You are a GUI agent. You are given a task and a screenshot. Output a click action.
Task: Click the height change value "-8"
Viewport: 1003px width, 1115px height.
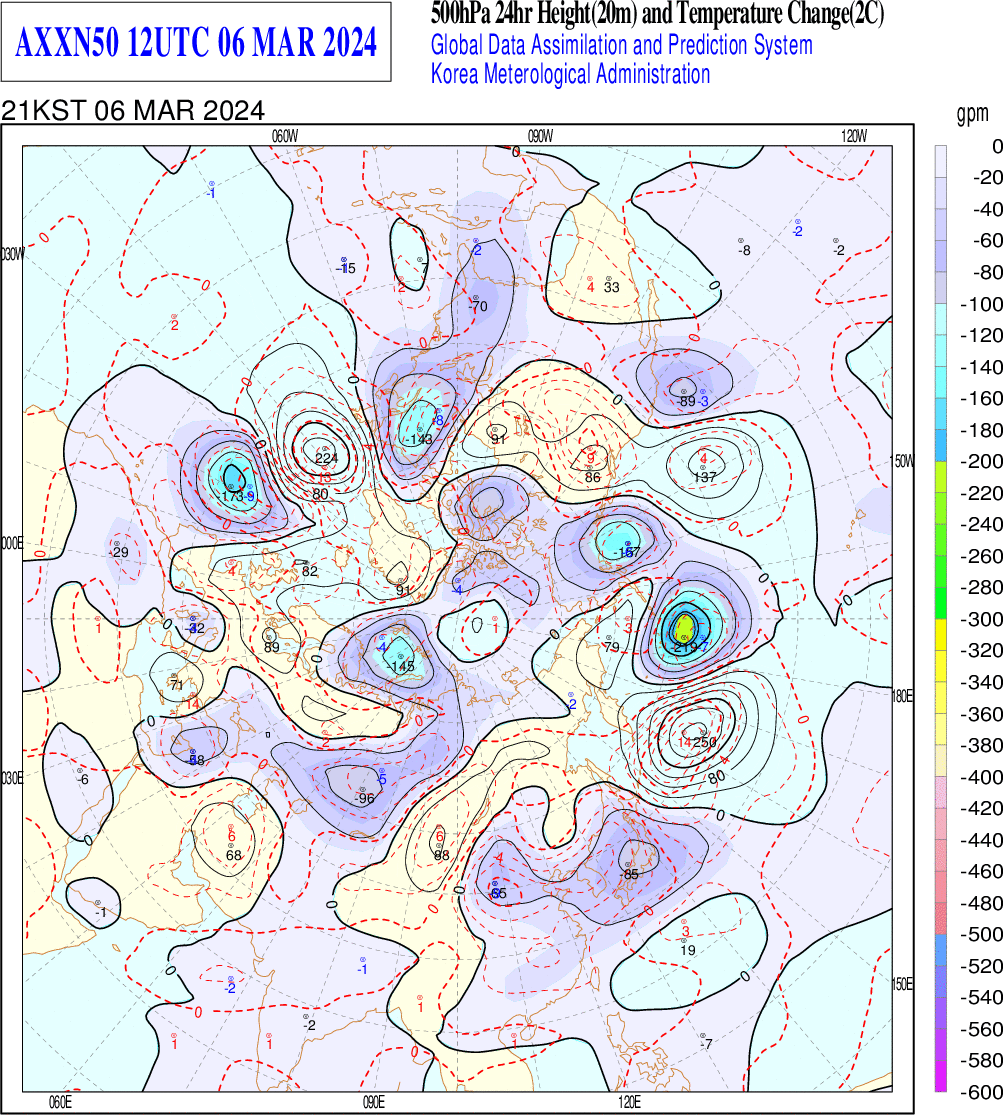pos(744,250)
